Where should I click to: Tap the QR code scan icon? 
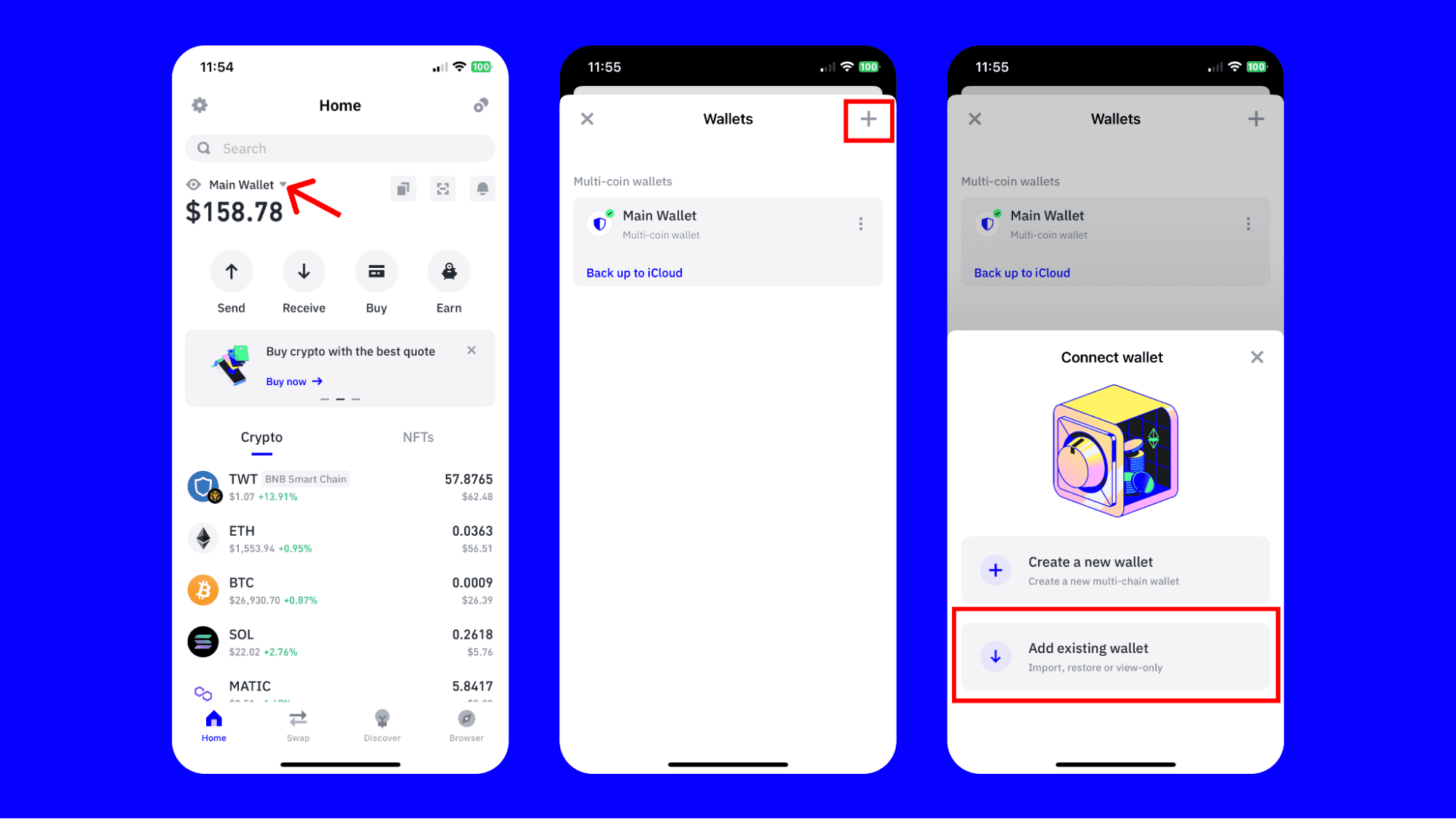point(443,189)
